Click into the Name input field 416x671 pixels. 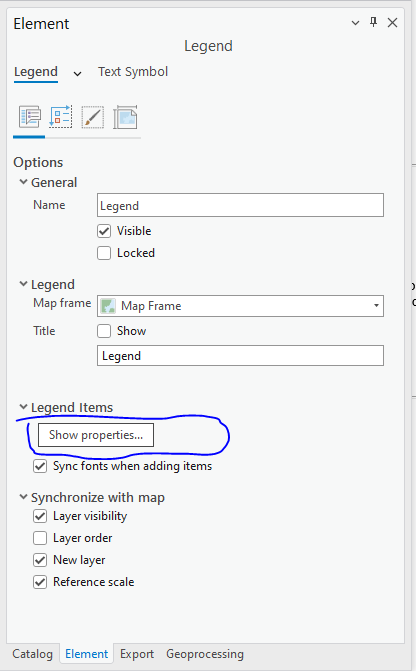click(x=240, y=205)
